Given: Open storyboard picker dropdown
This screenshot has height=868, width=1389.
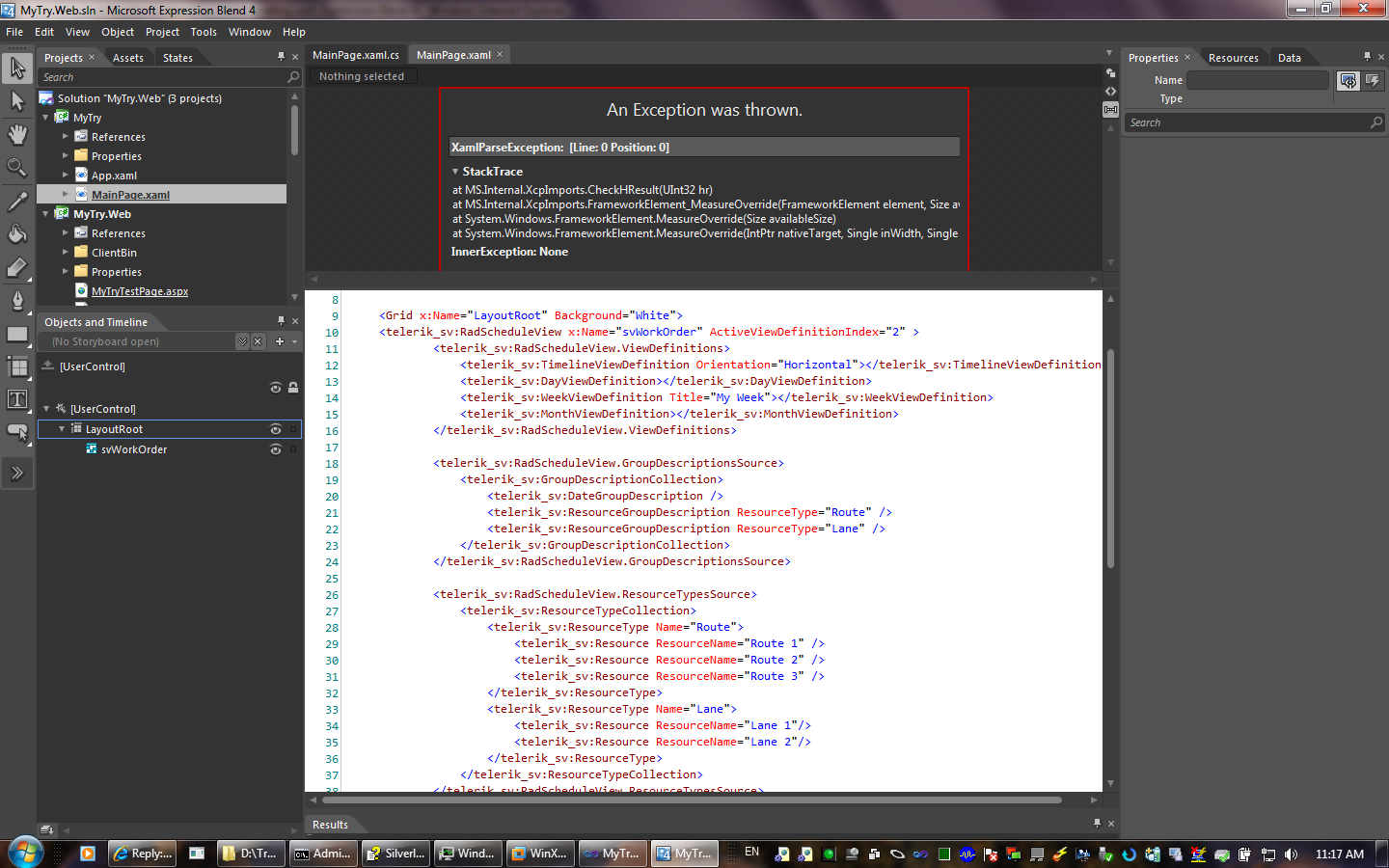Looking at the screenshot, I should pyautogui.click(x=242, y=341).
